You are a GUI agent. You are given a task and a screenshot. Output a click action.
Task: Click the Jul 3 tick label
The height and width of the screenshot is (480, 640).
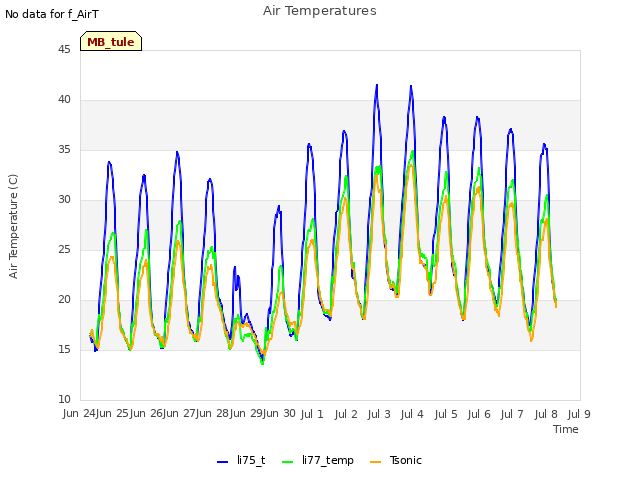[x=379, y=414]
